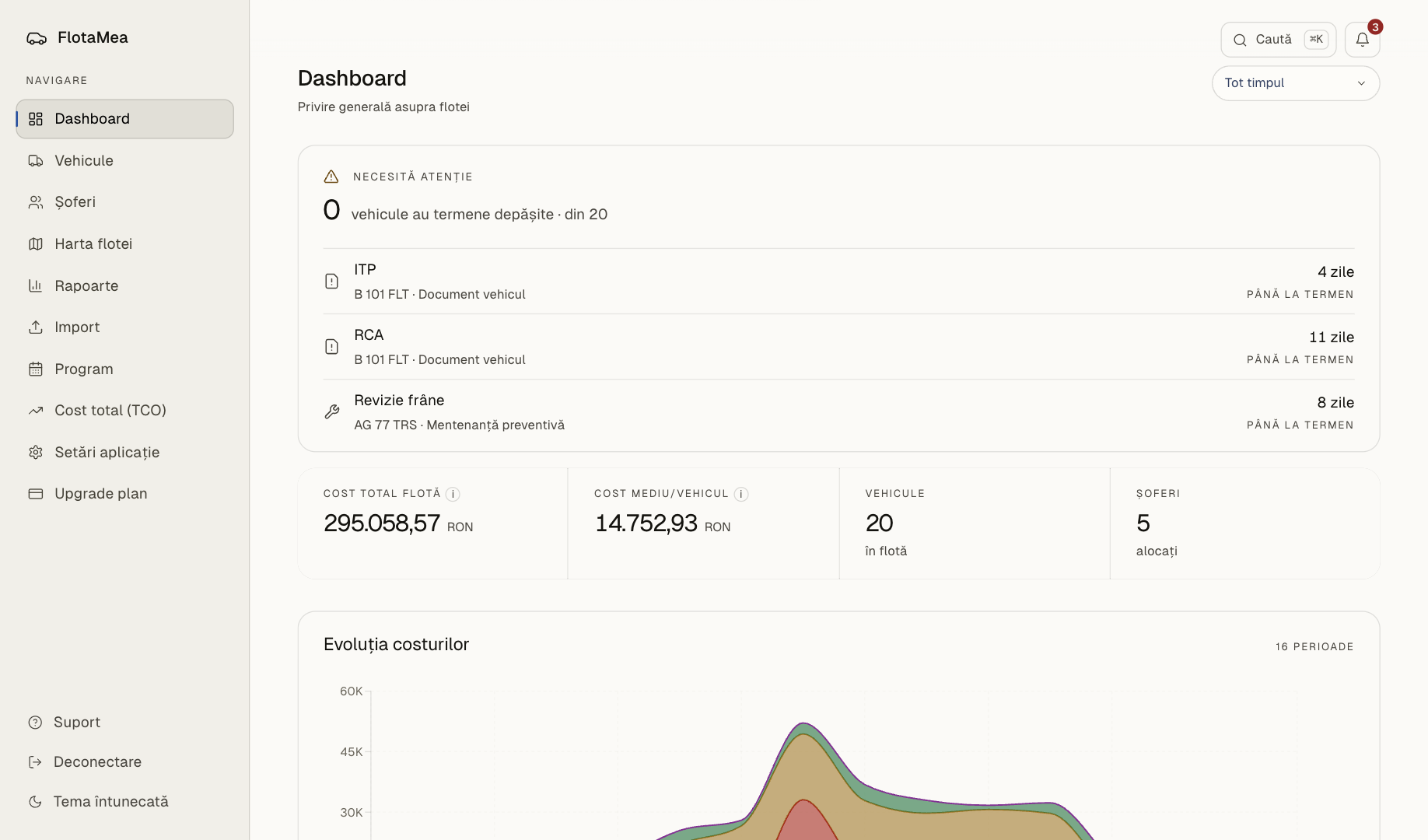Click the Vehicule 20 în flotă card
This screenshot has width=1428, height=840.
[x=975, y=523]
